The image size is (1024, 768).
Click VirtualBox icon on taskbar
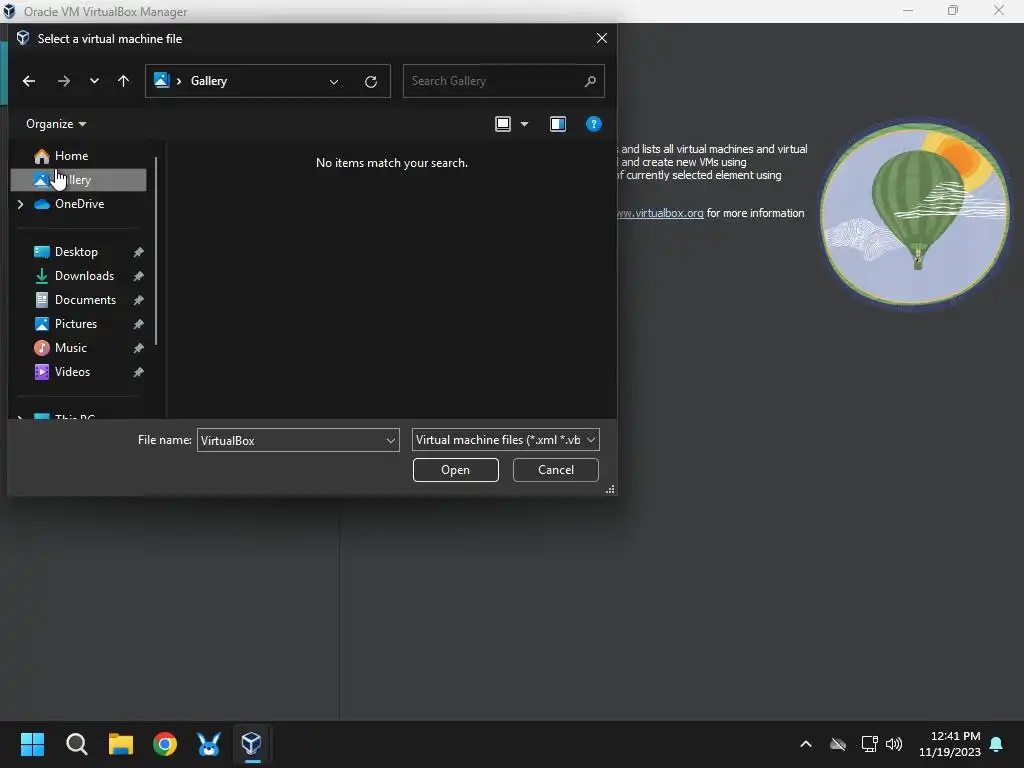251,744
